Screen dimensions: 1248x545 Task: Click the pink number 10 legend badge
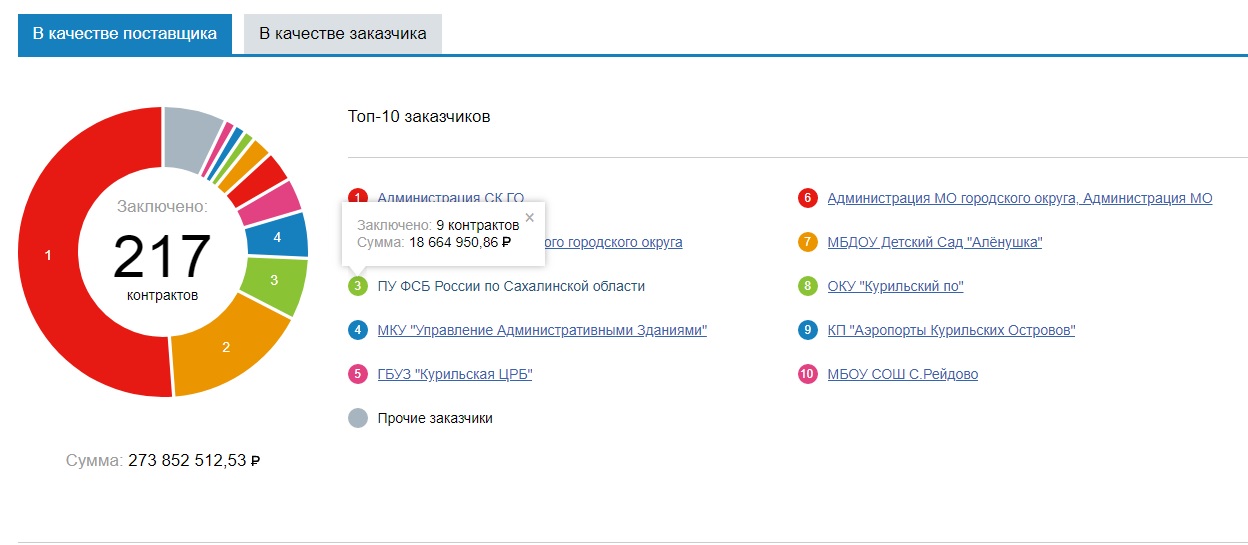[x=808, y=374]
